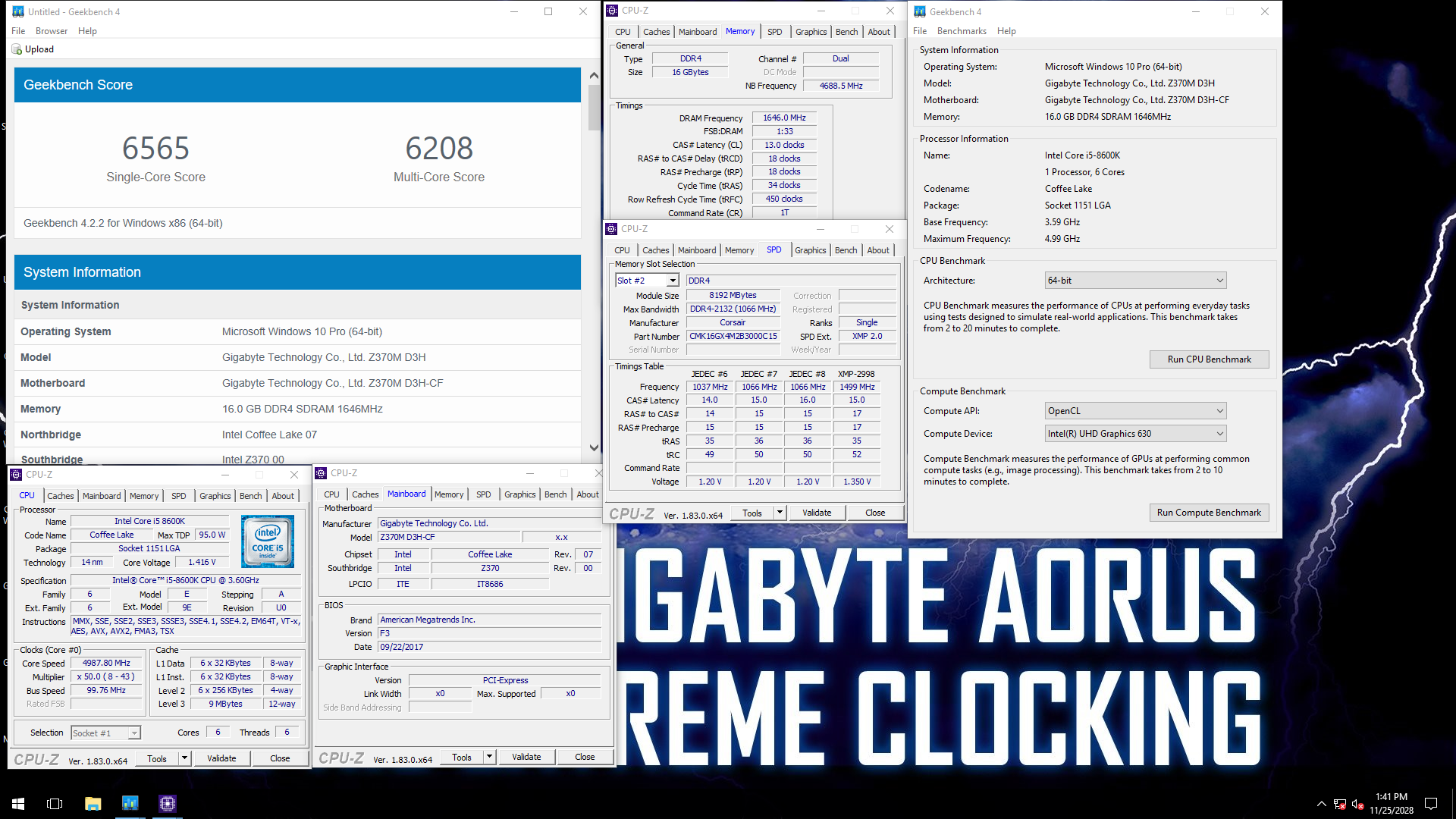
Task: Click the network status tray icon
Action: pos(1340,804)
